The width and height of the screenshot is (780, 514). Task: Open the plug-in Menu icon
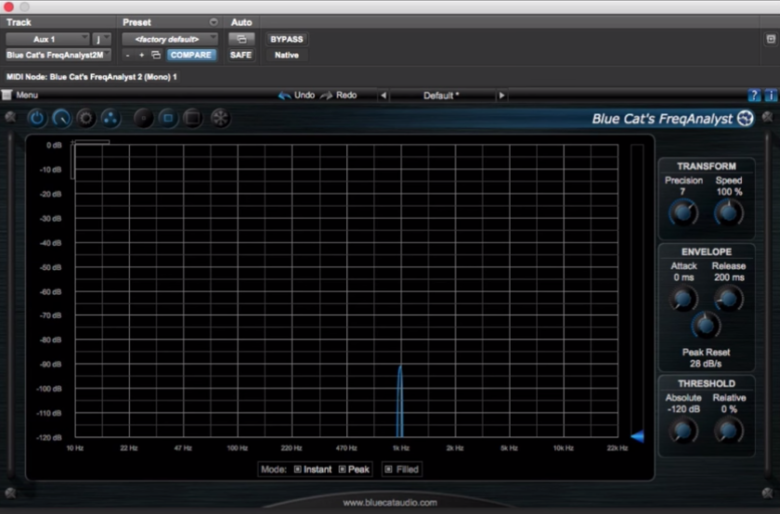[7, 95]
